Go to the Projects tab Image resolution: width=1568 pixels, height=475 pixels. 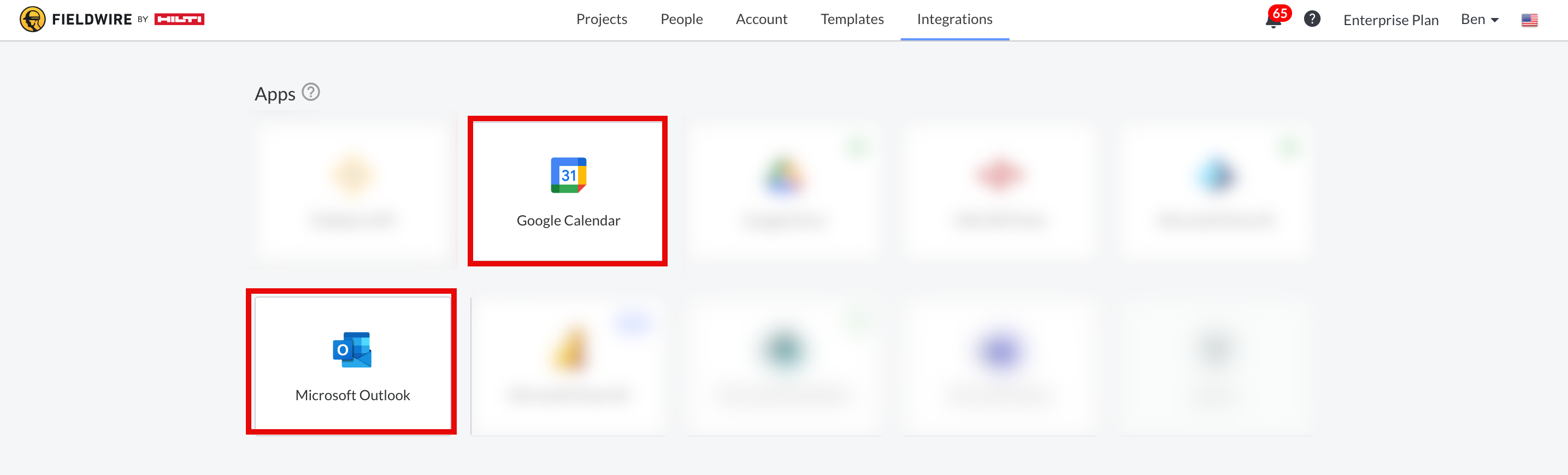click(x=602, y=20)
